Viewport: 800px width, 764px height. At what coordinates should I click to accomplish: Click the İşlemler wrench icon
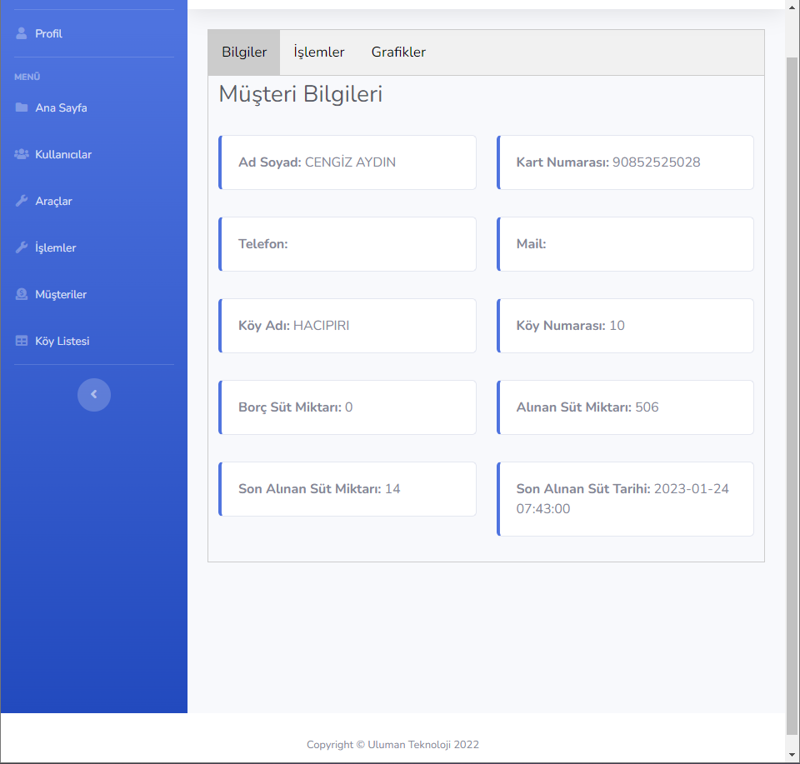point(22,247)
